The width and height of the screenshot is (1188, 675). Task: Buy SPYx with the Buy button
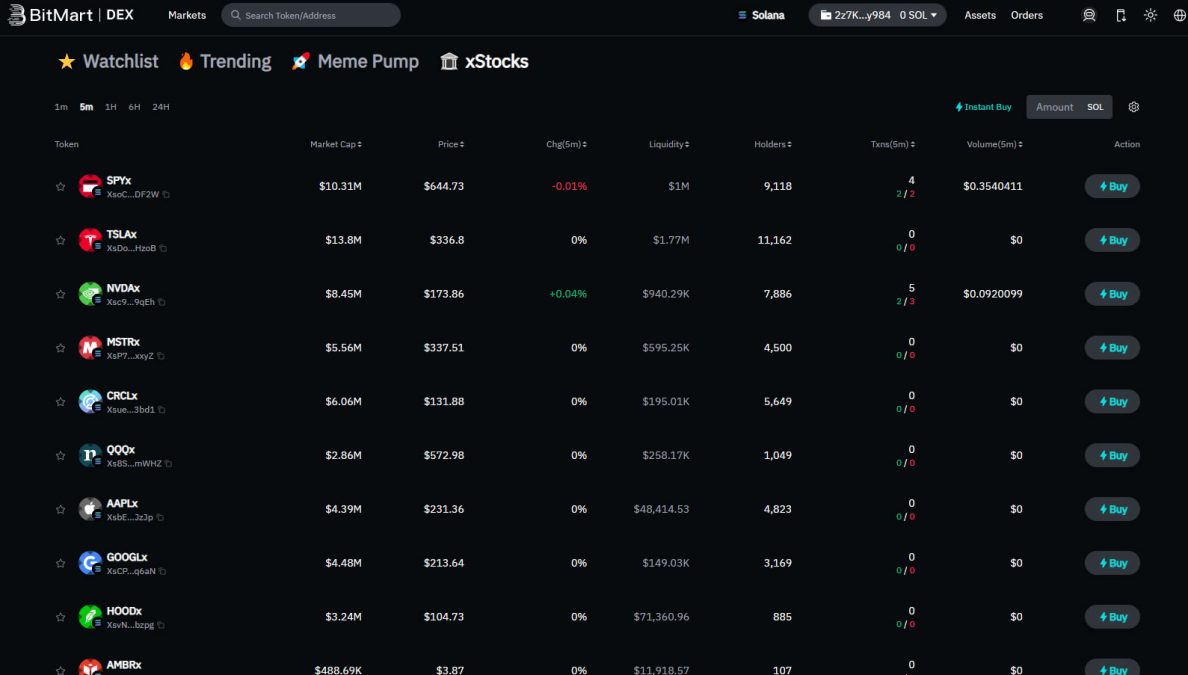(1112, 186)
